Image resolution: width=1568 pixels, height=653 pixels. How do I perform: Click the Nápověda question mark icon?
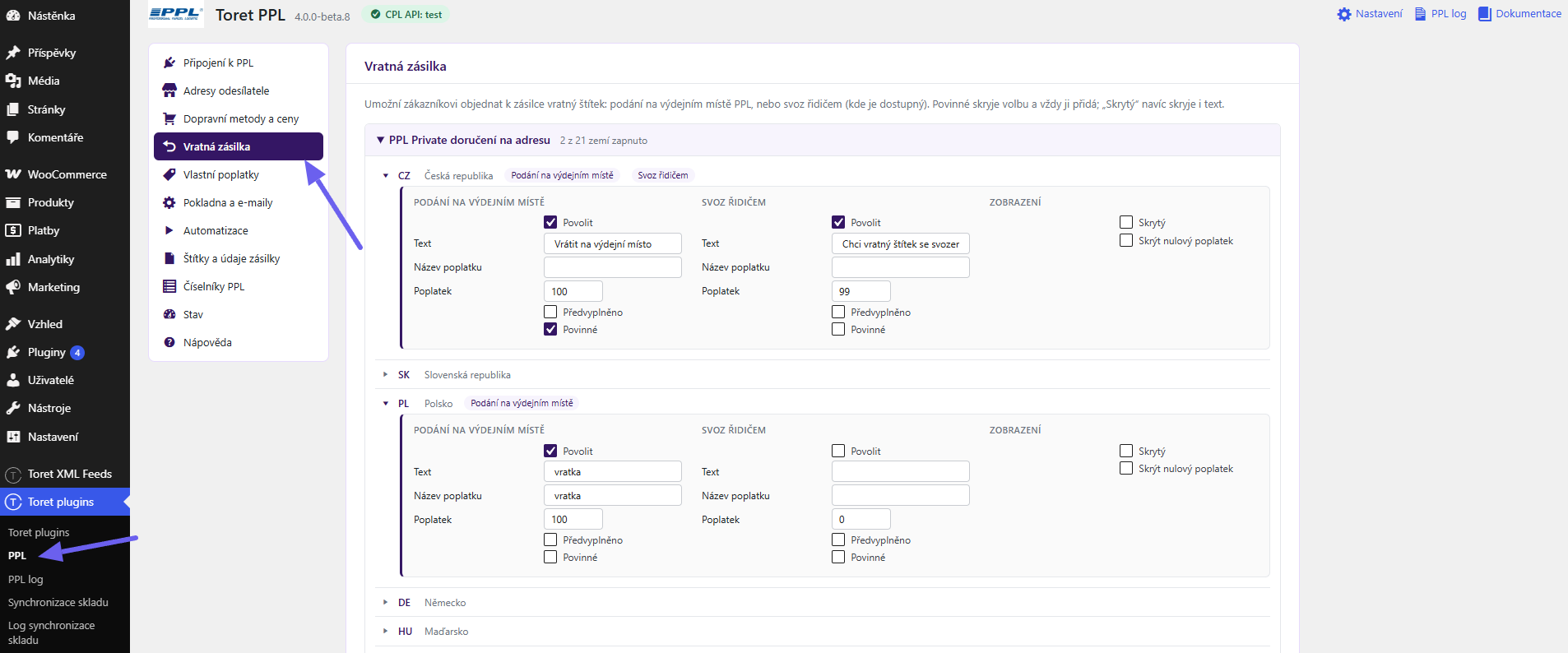pos(169,342)
